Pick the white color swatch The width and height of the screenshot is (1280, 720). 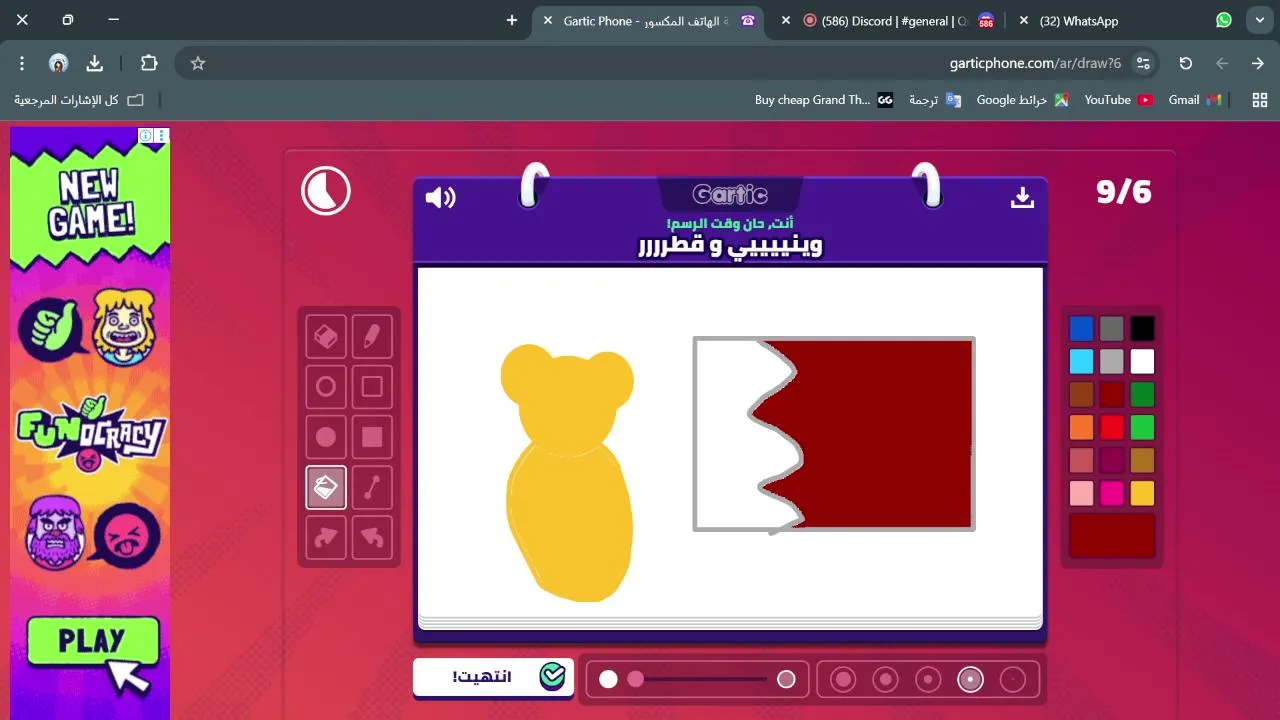(1142, 361)
